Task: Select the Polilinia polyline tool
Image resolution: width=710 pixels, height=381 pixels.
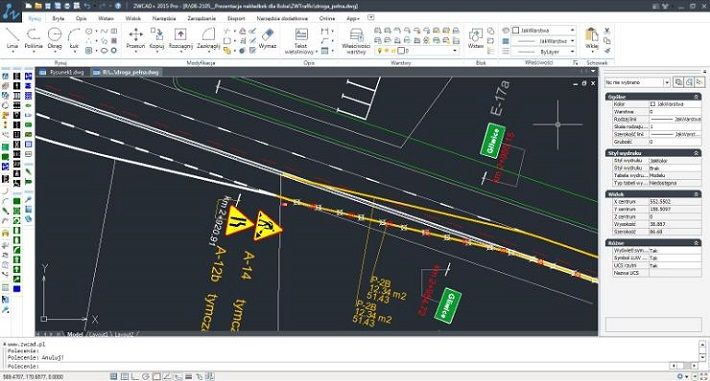Action: (34, 38)
